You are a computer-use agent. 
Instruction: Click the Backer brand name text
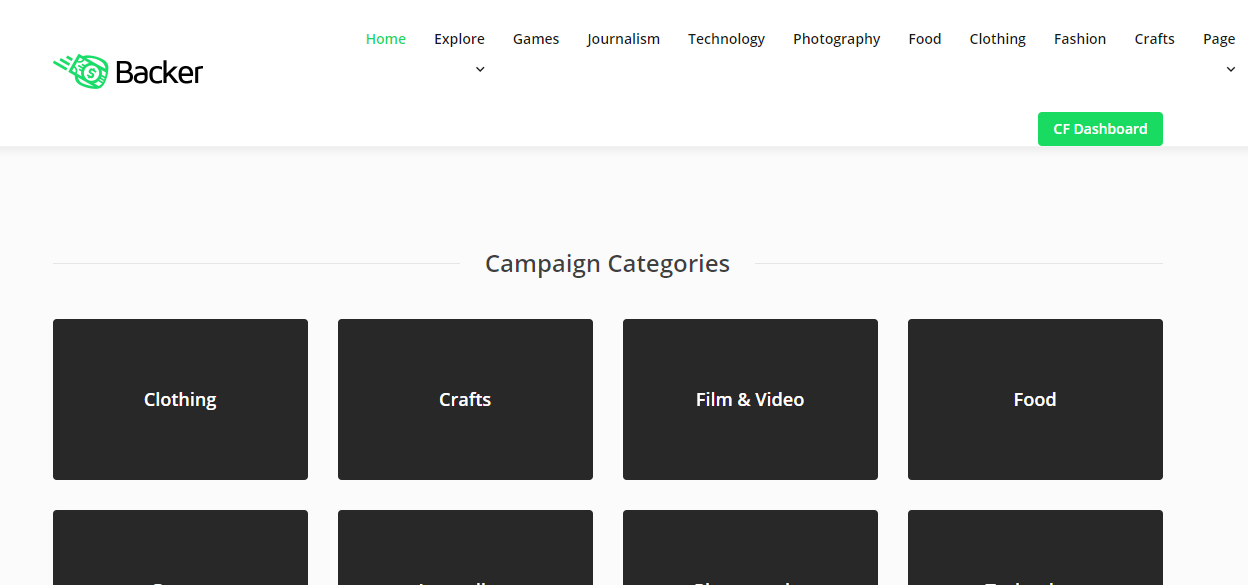point(159,72)
